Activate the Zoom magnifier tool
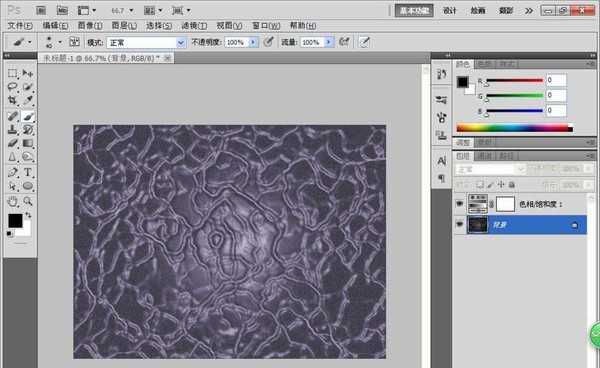The image size is (600, 368). tap(28, 201)
